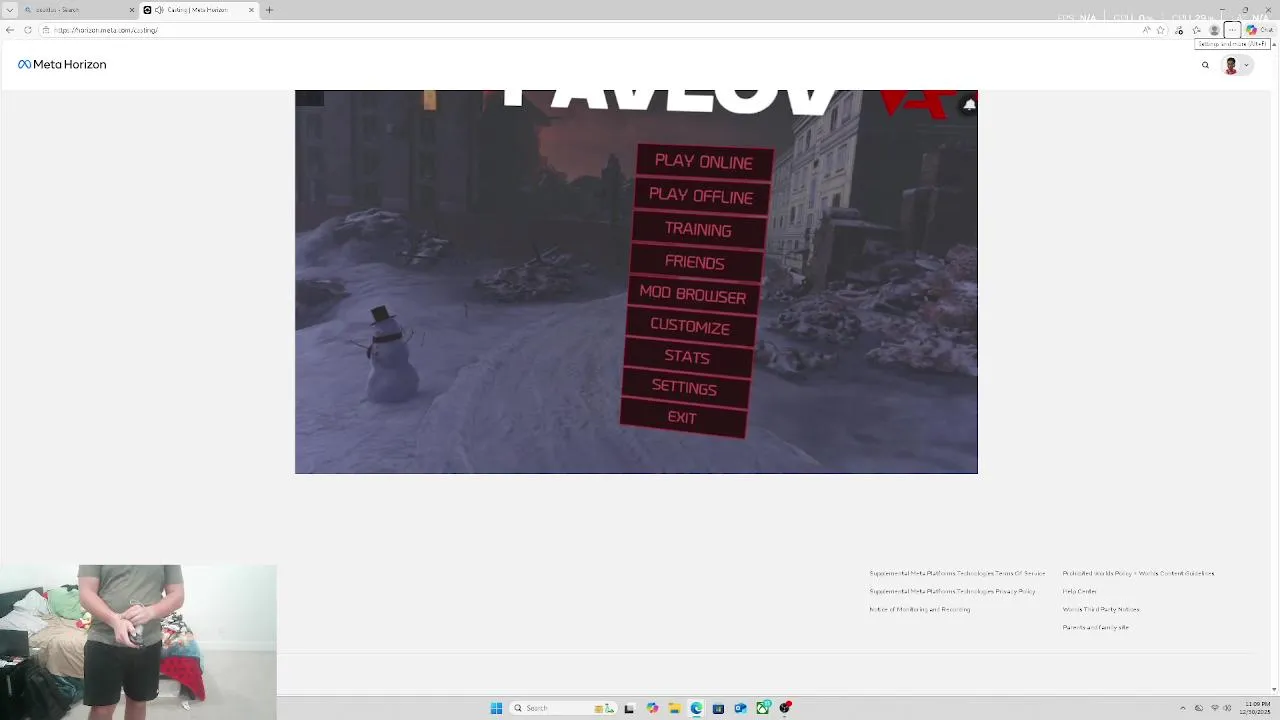Open File Explorer from the taskbar
1280x720 pixels.
point(674,708)
